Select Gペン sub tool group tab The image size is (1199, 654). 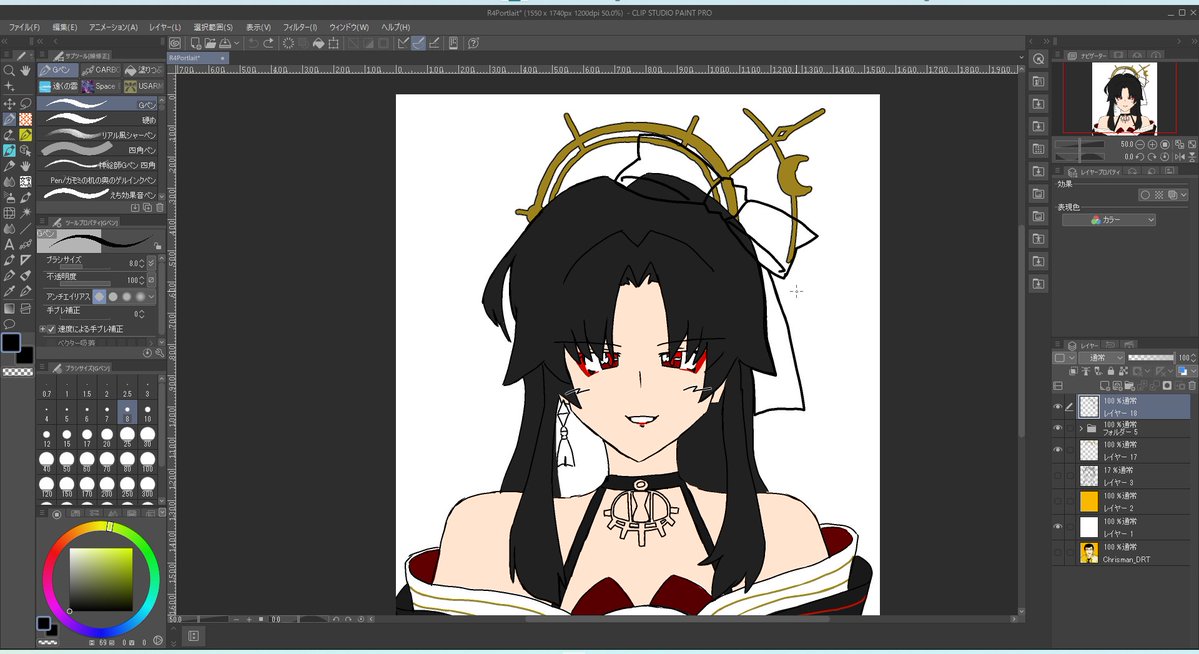[57, 70]
